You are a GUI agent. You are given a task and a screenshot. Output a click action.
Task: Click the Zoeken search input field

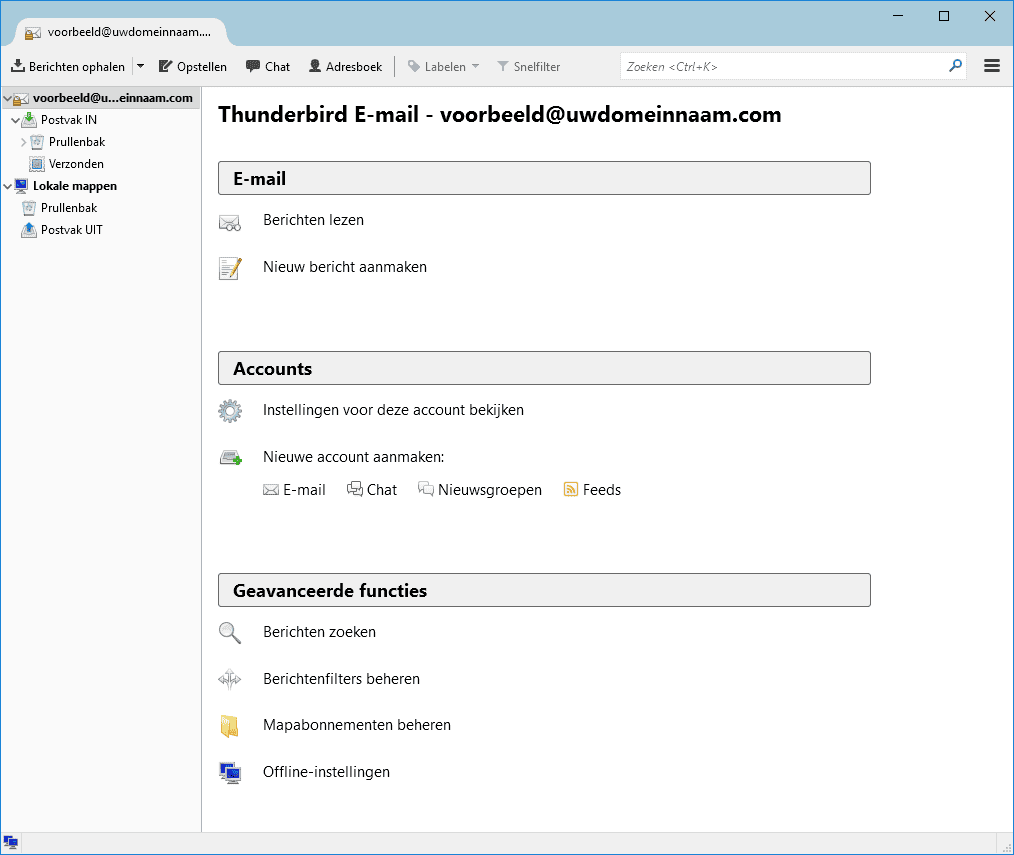tap(780, 67)
